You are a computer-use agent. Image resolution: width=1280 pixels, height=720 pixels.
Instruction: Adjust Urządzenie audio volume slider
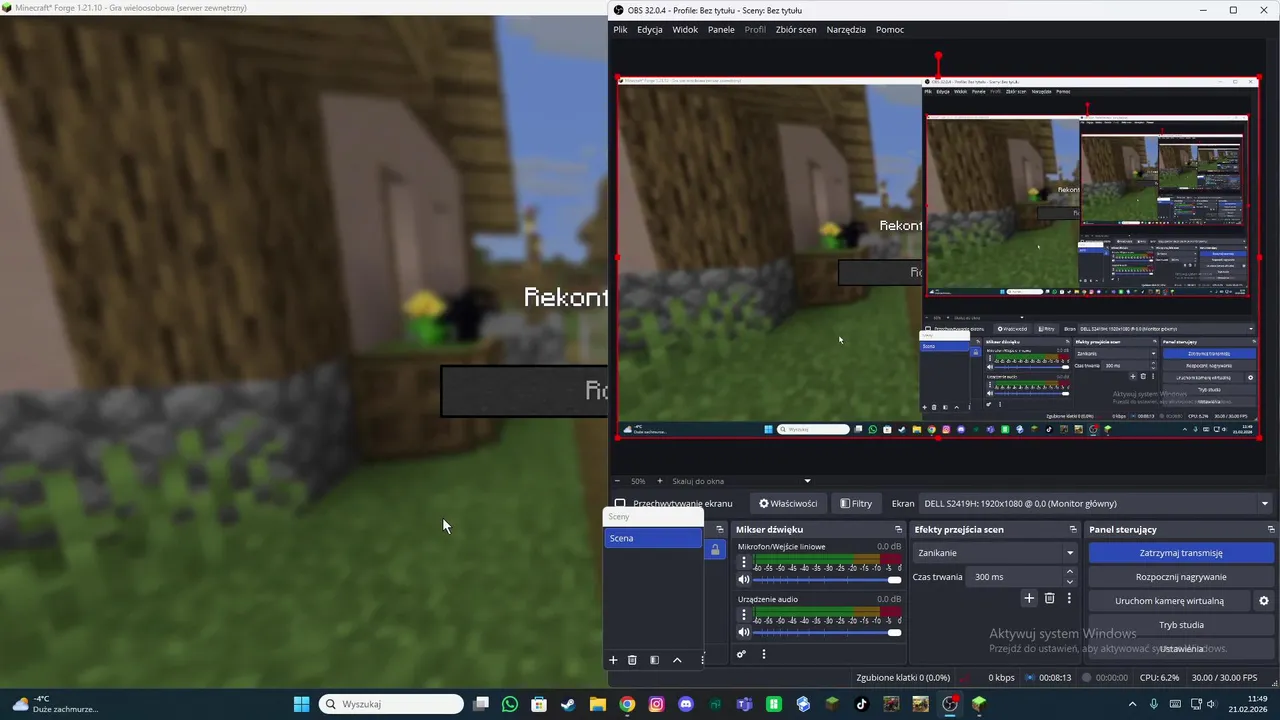click(827, 632)
